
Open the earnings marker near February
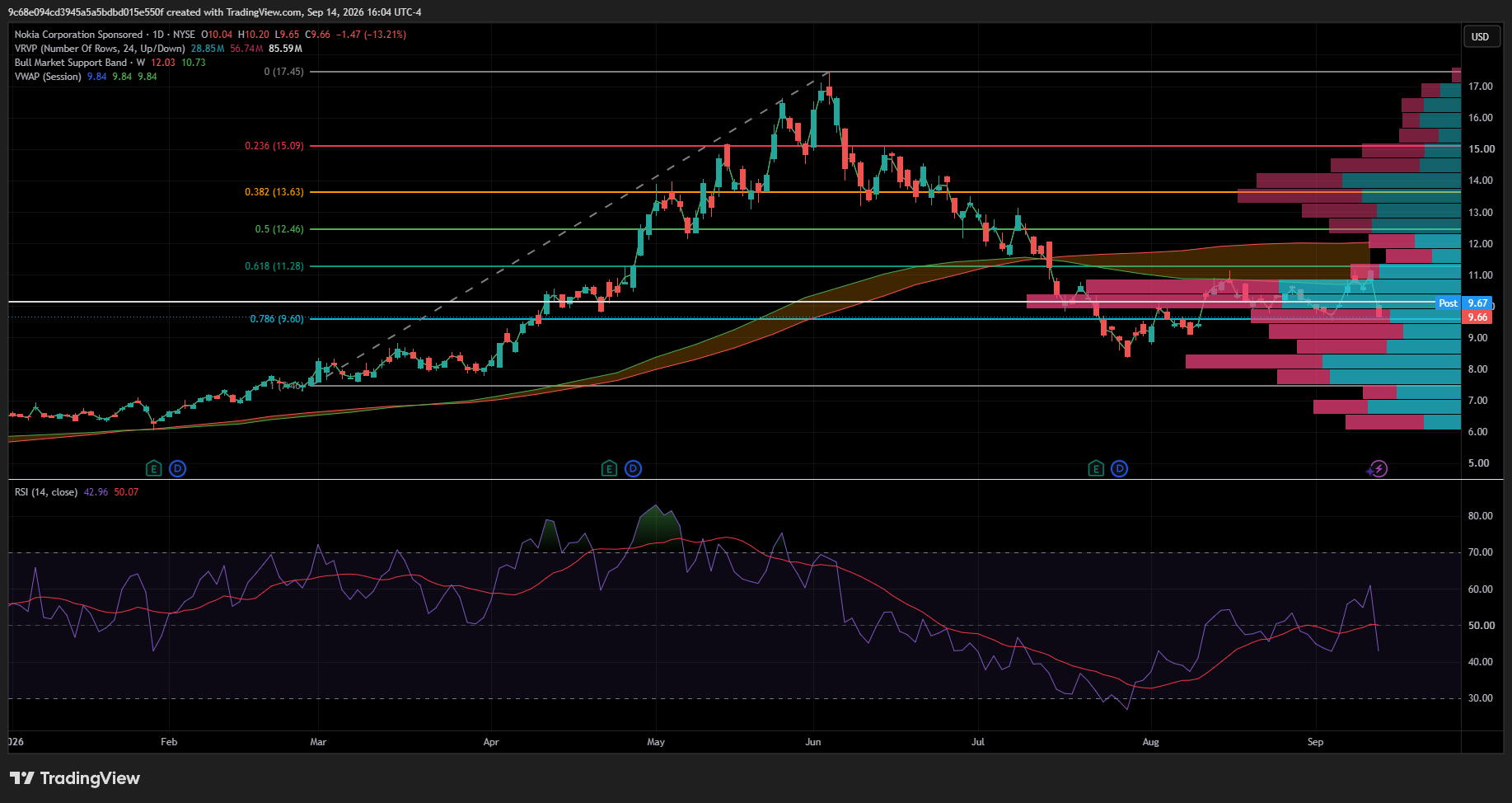(153, 469)
